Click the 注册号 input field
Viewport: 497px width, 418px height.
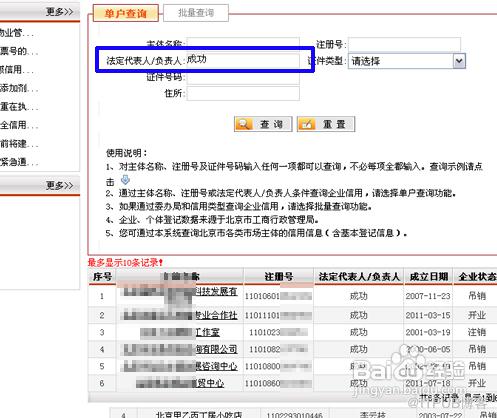[x=404, y=44]
